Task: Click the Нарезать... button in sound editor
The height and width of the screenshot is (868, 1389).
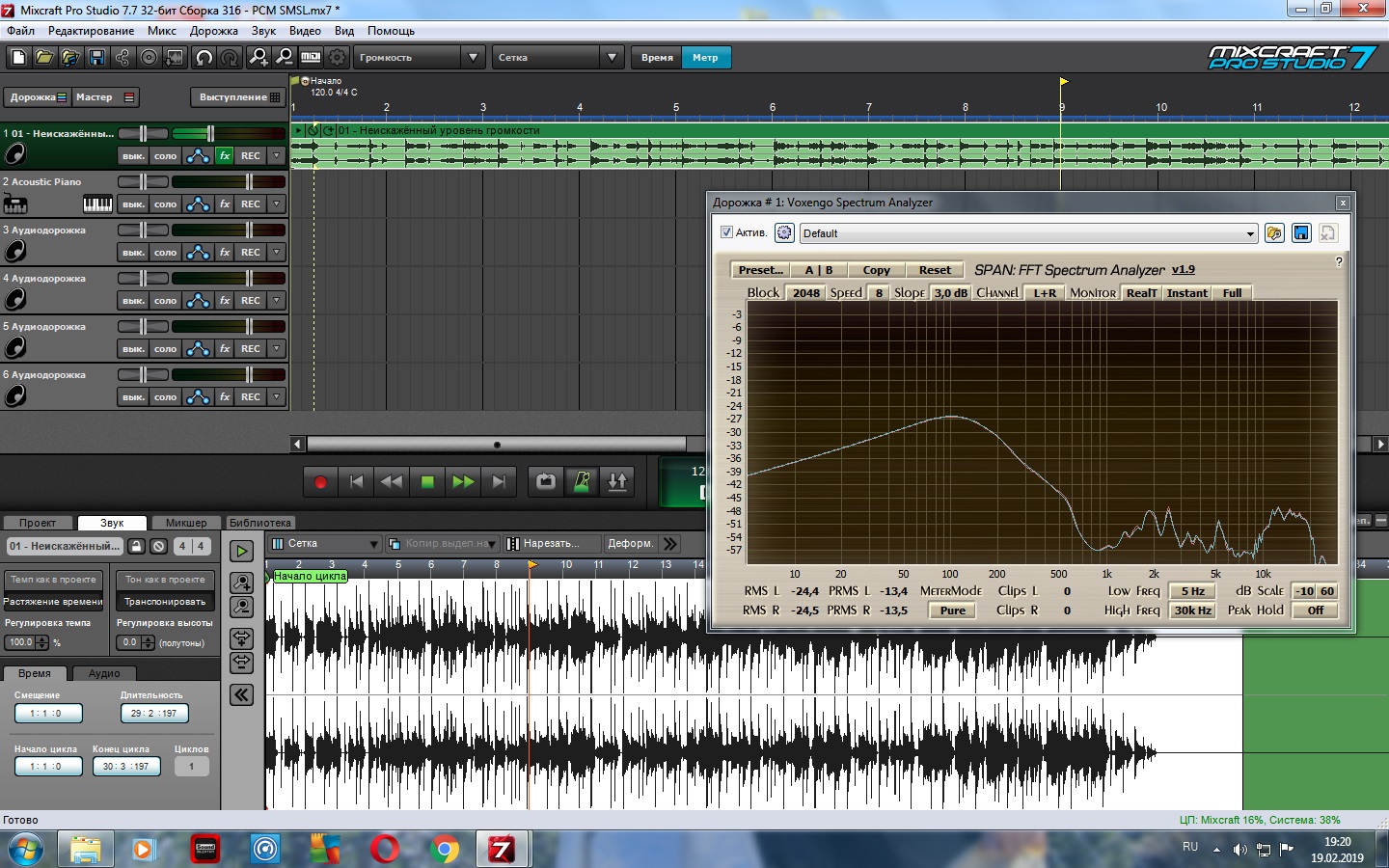Action: pos(551,544)
